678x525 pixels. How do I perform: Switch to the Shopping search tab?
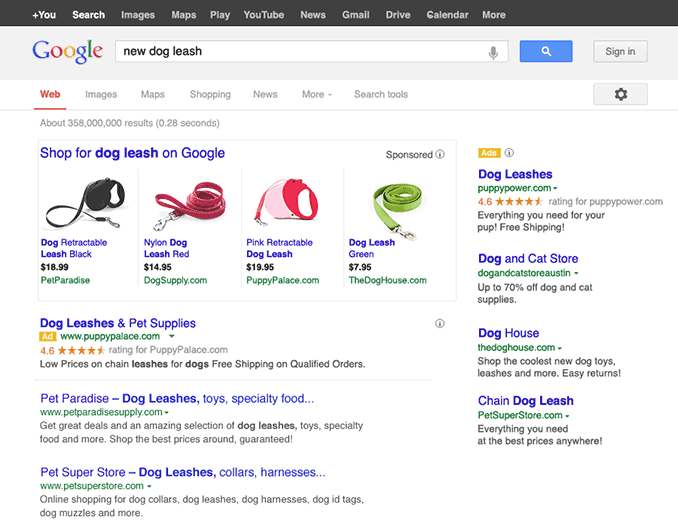[x=210, y=95]
